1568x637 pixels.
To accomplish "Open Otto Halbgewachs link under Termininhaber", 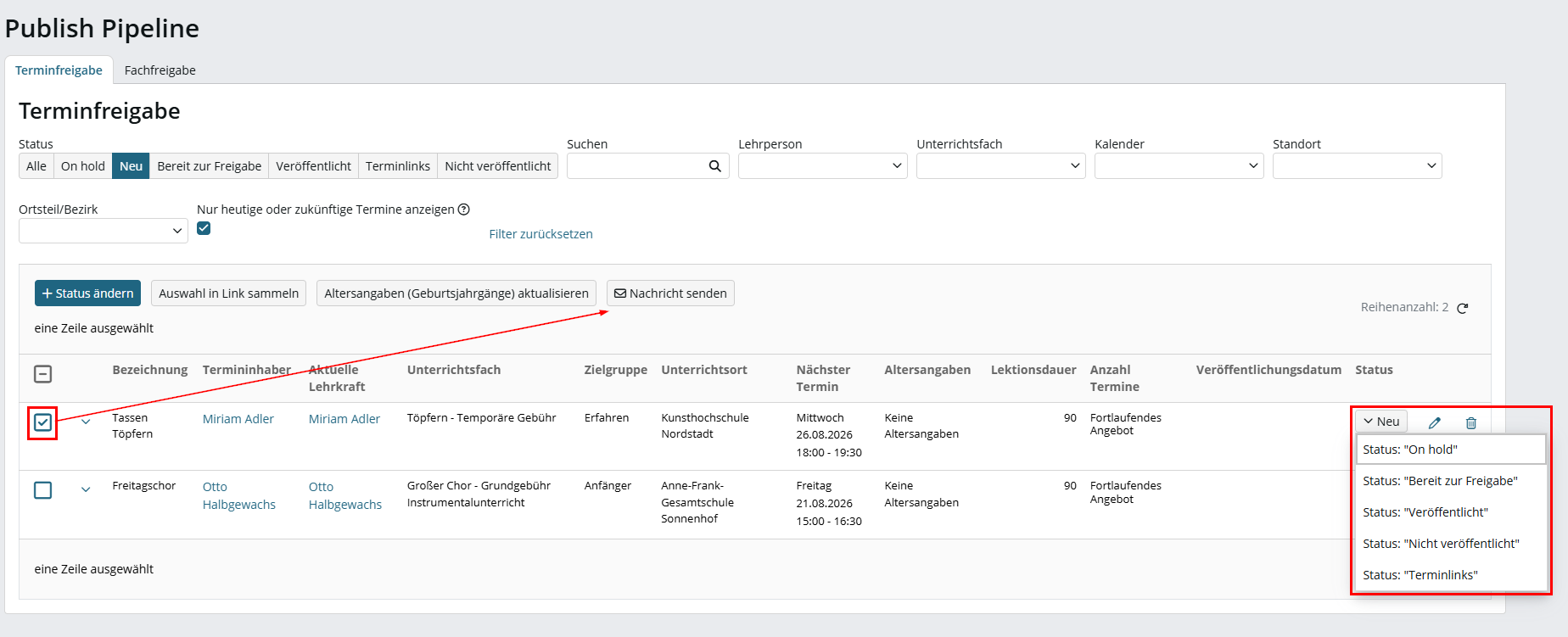I will point(239,495).
